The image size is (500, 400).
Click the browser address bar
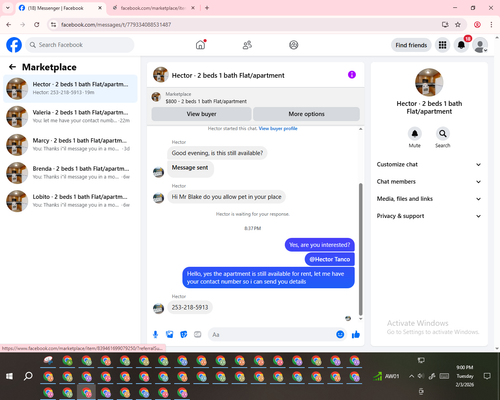click(247, 24)
